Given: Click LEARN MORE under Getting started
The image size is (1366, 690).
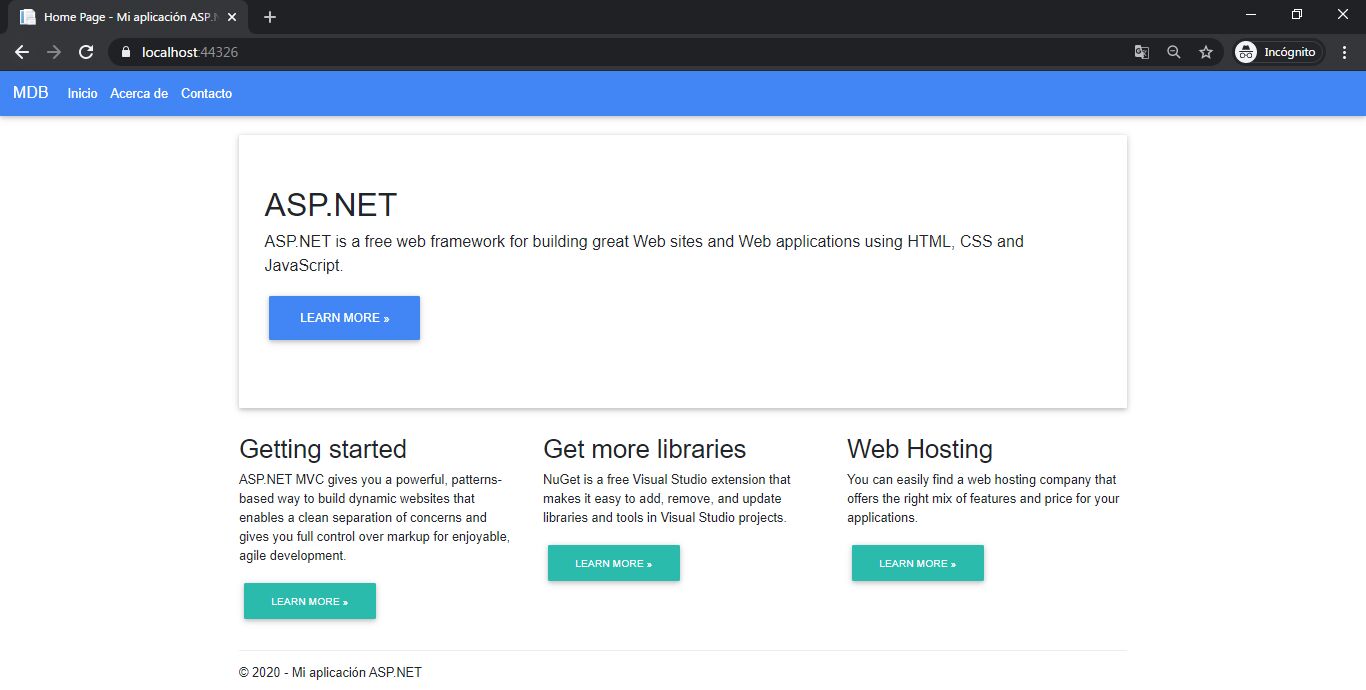Looking at the screenshot, I should [x=310, y=601].
